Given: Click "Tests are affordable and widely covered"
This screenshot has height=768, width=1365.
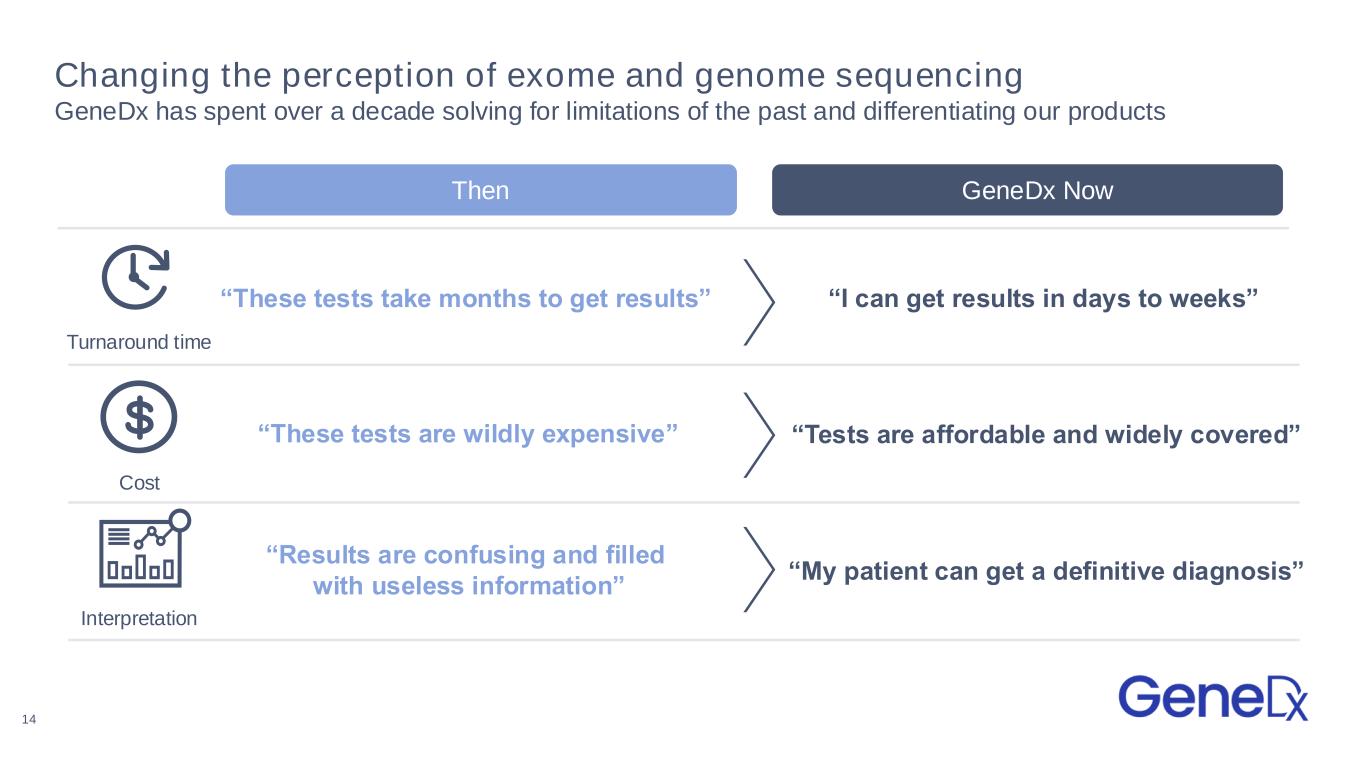Looking at the screenshot, I should coord(1045,435).
